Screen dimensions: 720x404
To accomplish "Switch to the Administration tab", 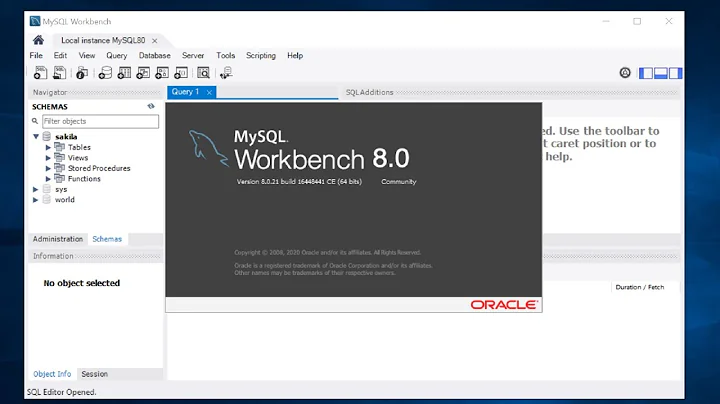I will 57,239.
